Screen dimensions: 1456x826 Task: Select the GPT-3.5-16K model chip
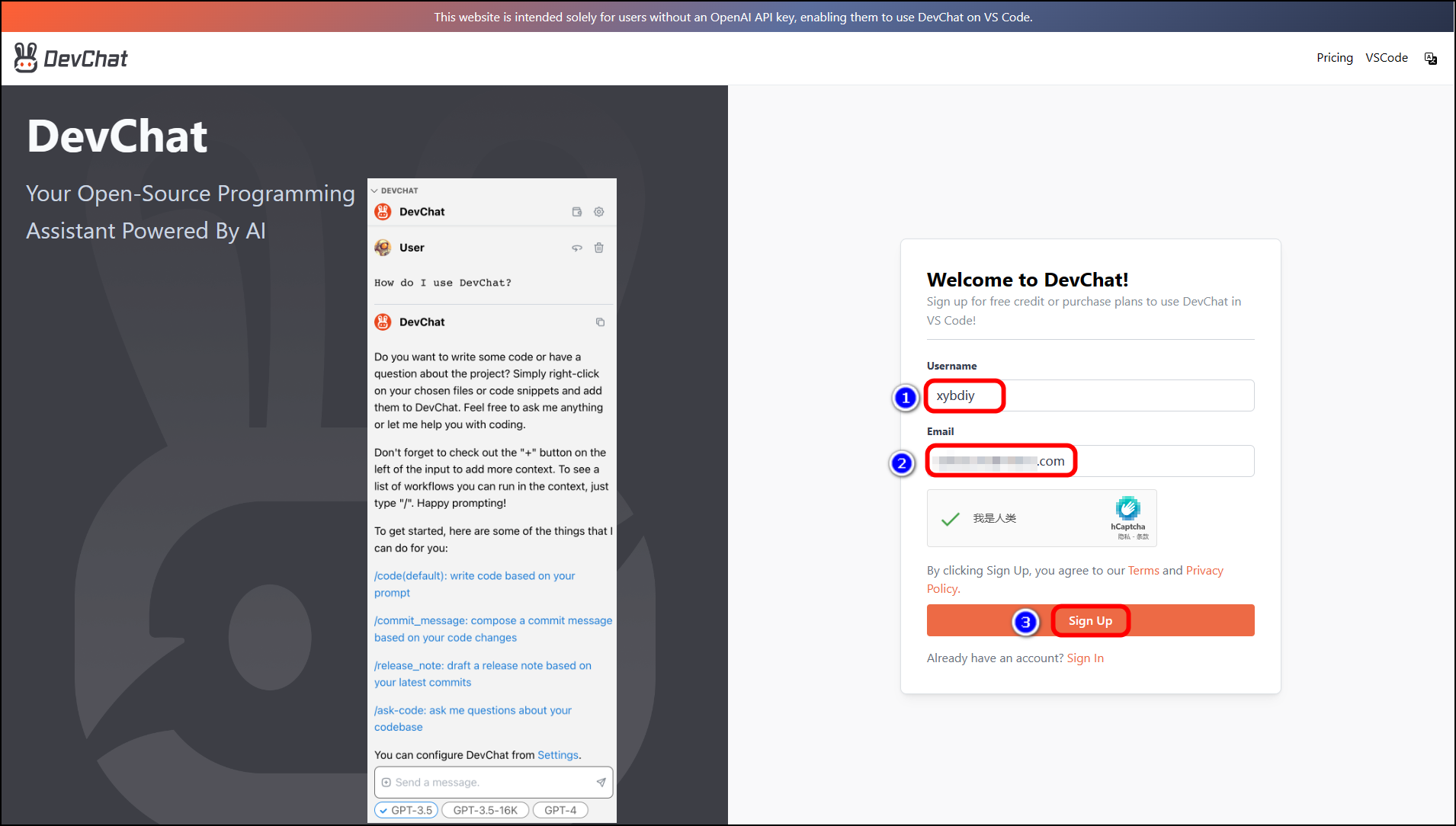point(486,811)
